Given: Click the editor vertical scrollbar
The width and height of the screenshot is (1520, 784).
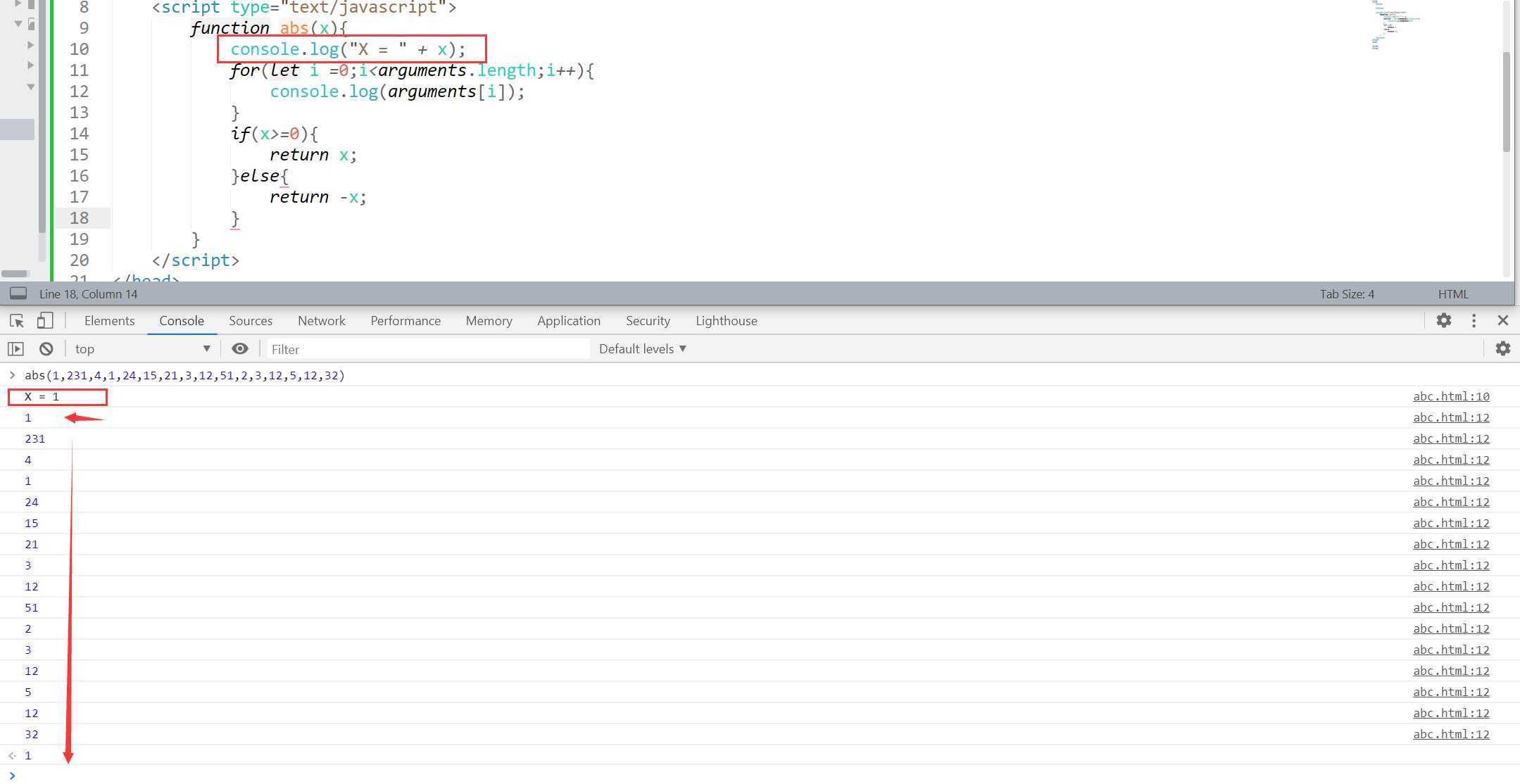Looking at the screenshot, I should pyautogui.click(x=1506, y=102).
